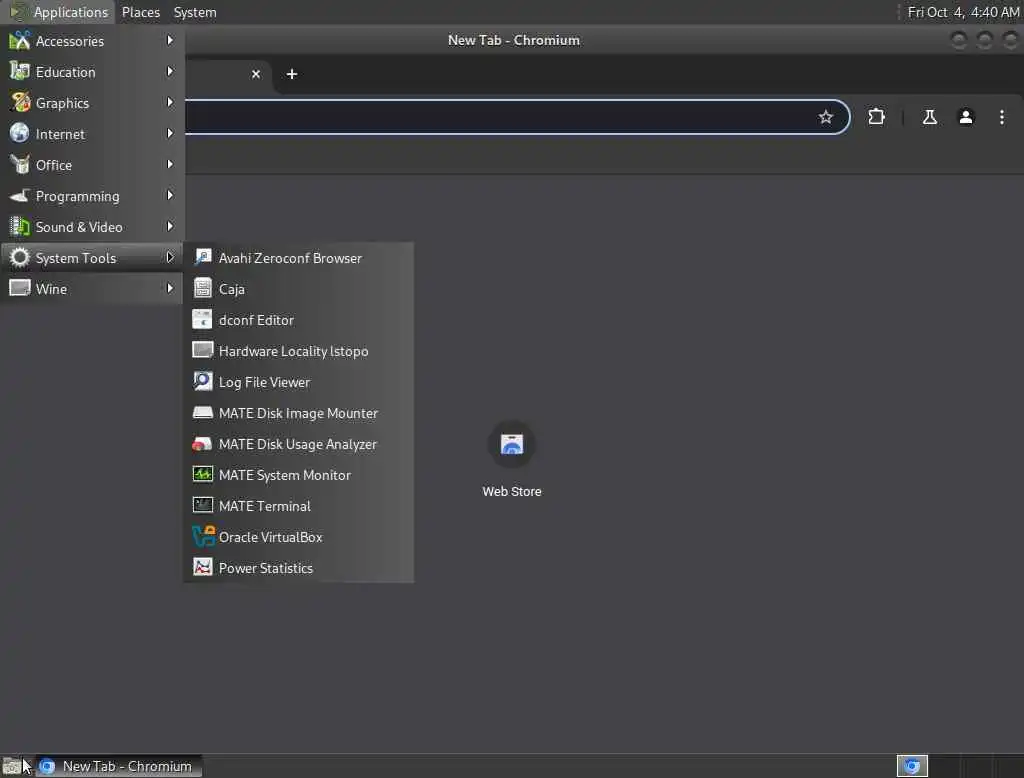Click the System Tools gear icon
1024x778 pixels.
pos(20,257)
